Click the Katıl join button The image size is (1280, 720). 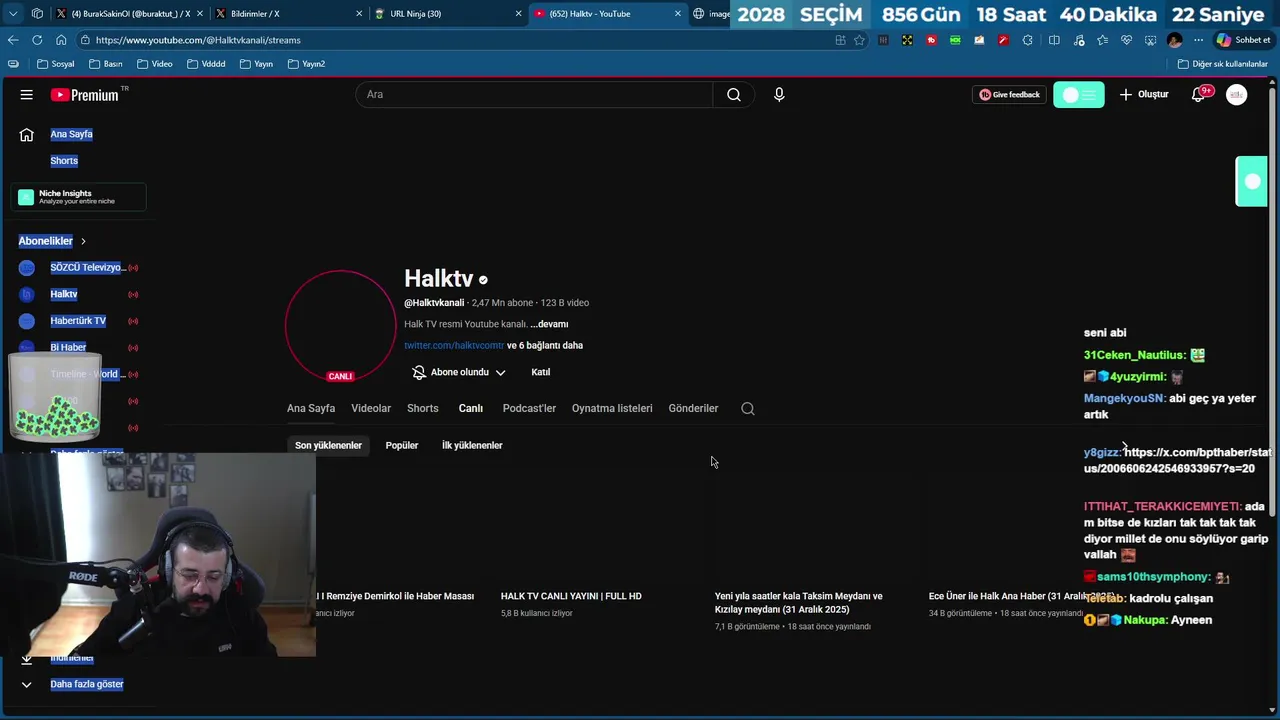click(541, 372)
